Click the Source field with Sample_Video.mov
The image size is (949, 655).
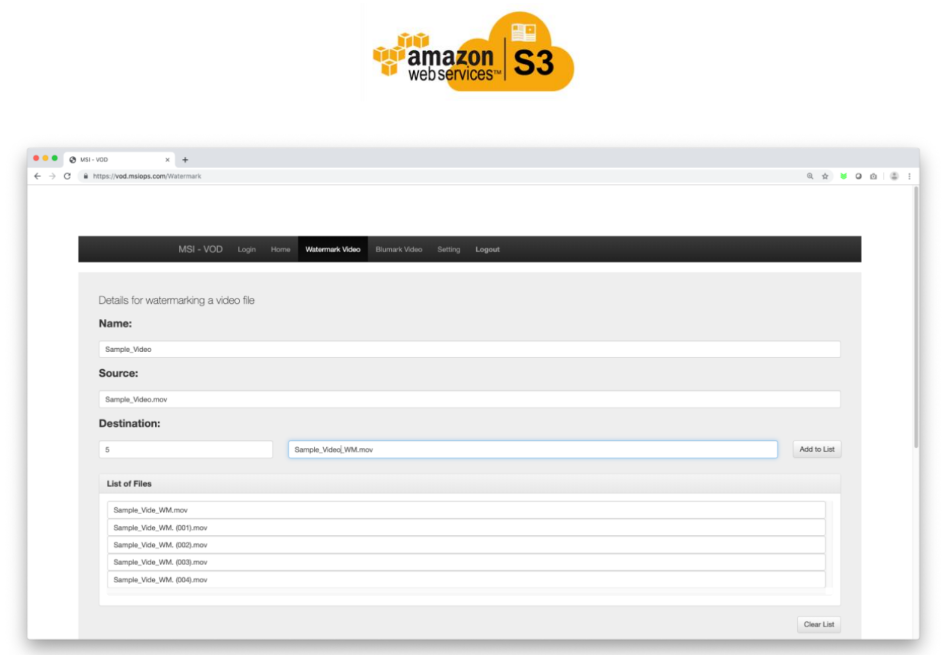click(470, 400)
